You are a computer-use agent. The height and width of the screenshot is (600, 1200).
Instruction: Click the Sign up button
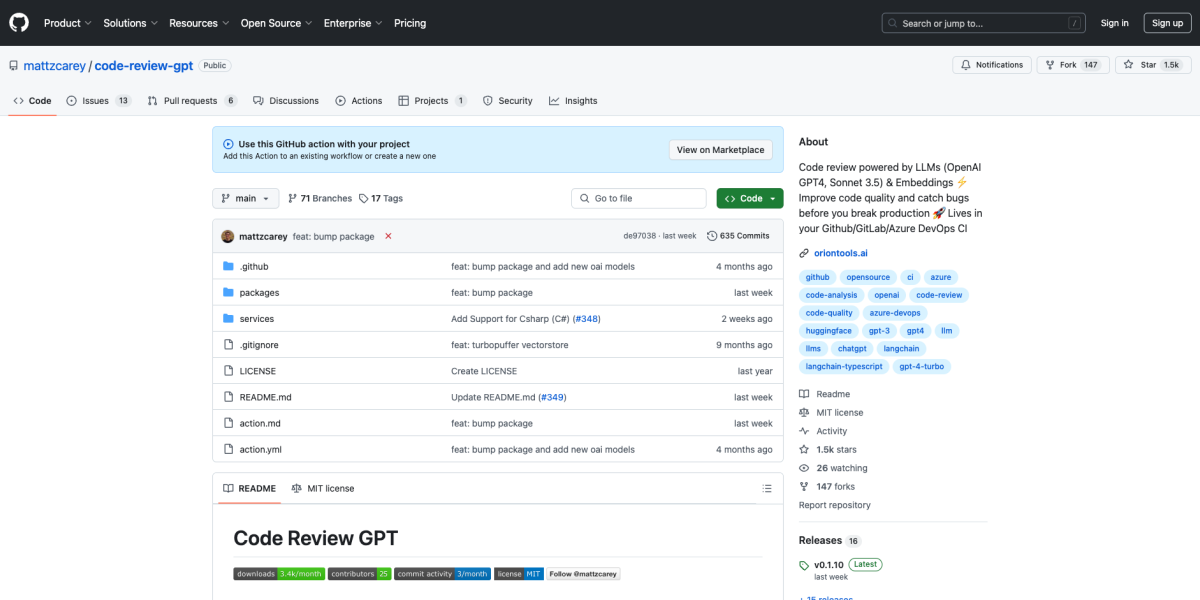(x=1167, y=22)
